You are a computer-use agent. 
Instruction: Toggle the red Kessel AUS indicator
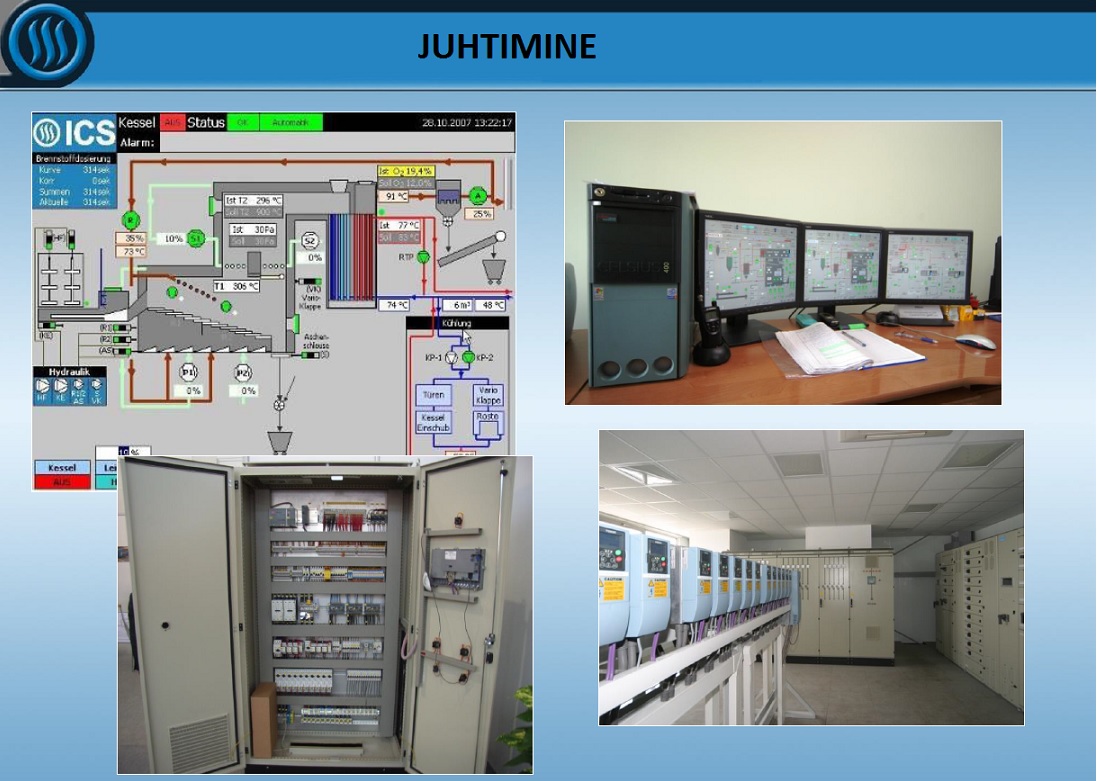tap(173, 122)
